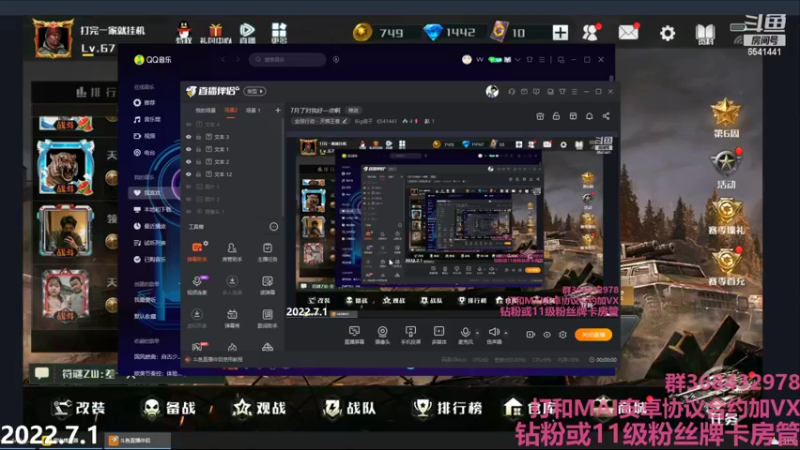The width and height of the screenshot is (800, 450).
Task: Click the streaming app item in the taskbar
Action: pos(138,440)
